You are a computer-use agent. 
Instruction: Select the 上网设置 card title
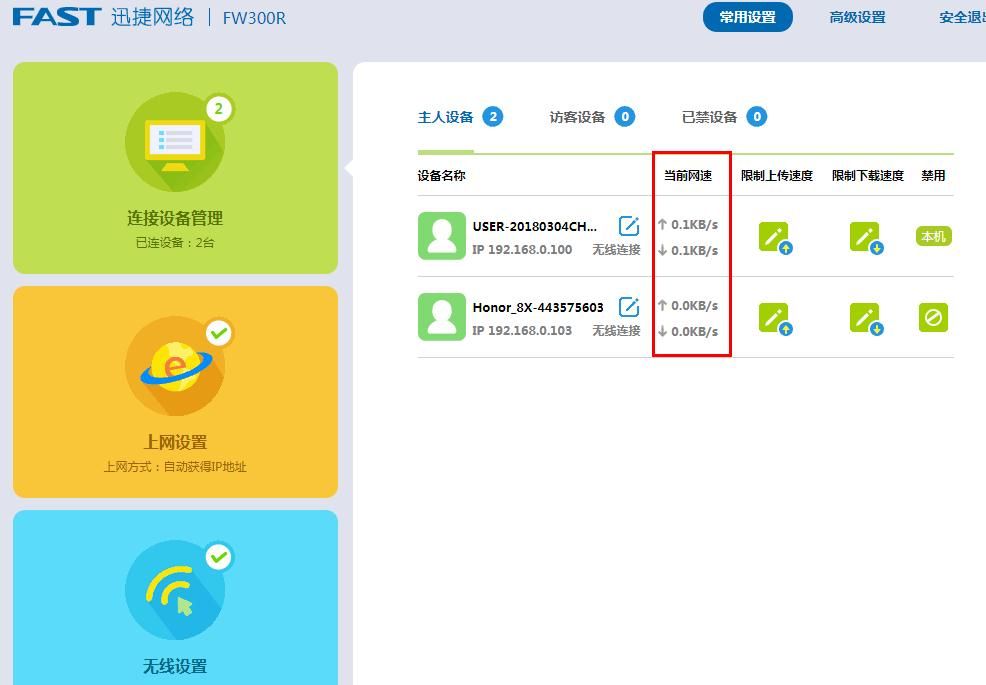[x=175, y=442]
